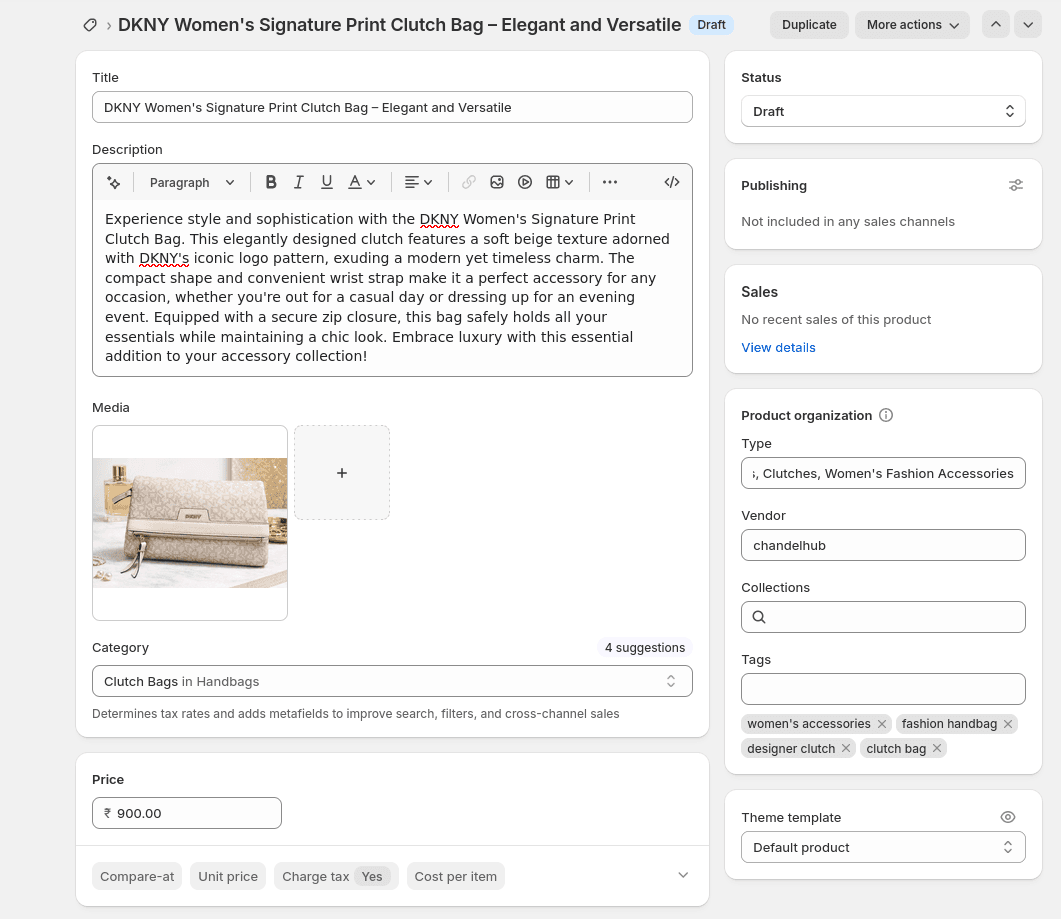This screenshot has height=919, width=1061.
Task: Open the AI text generation sparkle icon
Action: click(x=114, y=182)
